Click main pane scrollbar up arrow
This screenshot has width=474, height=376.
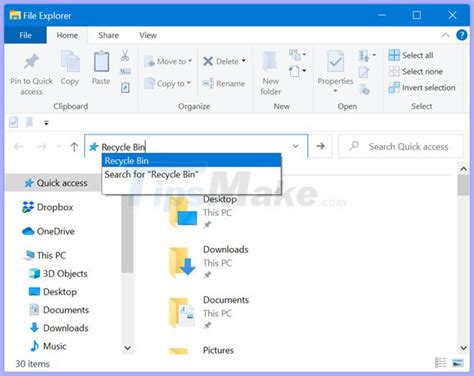coord(463,169)
